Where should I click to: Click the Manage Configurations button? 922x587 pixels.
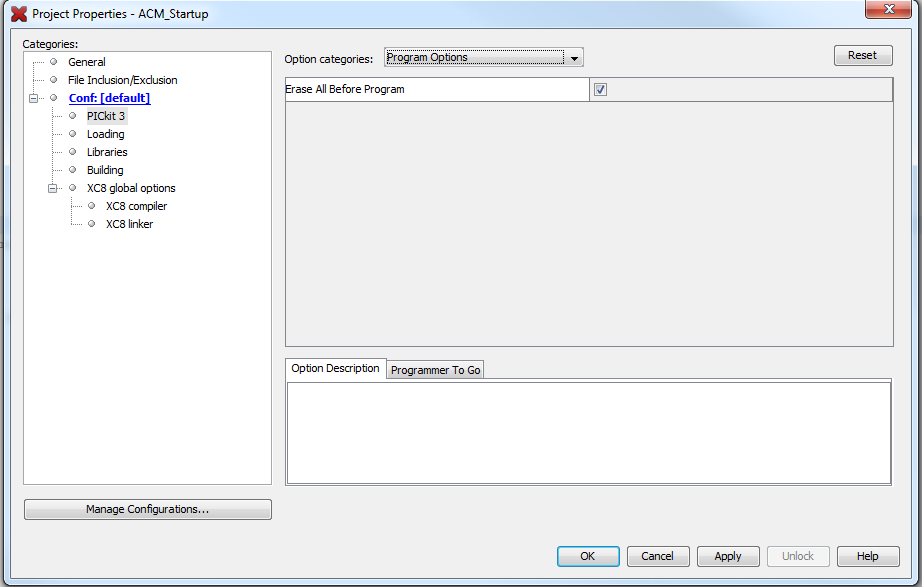(147, 509)
